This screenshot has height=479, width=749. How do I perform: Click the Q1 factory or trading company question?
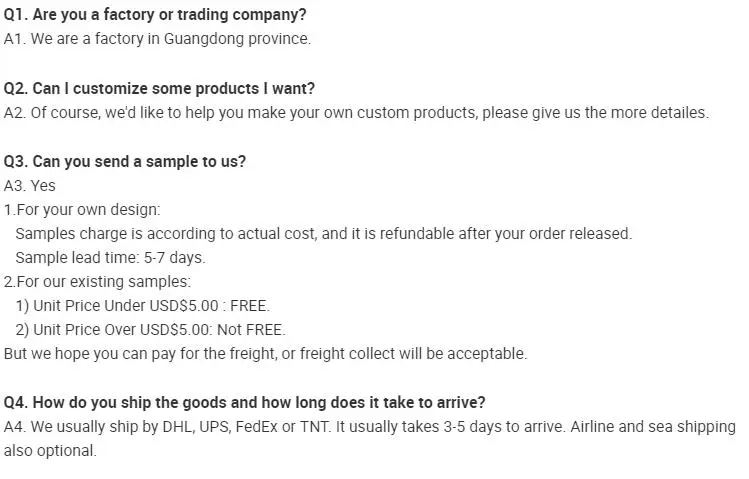[155, 15]
